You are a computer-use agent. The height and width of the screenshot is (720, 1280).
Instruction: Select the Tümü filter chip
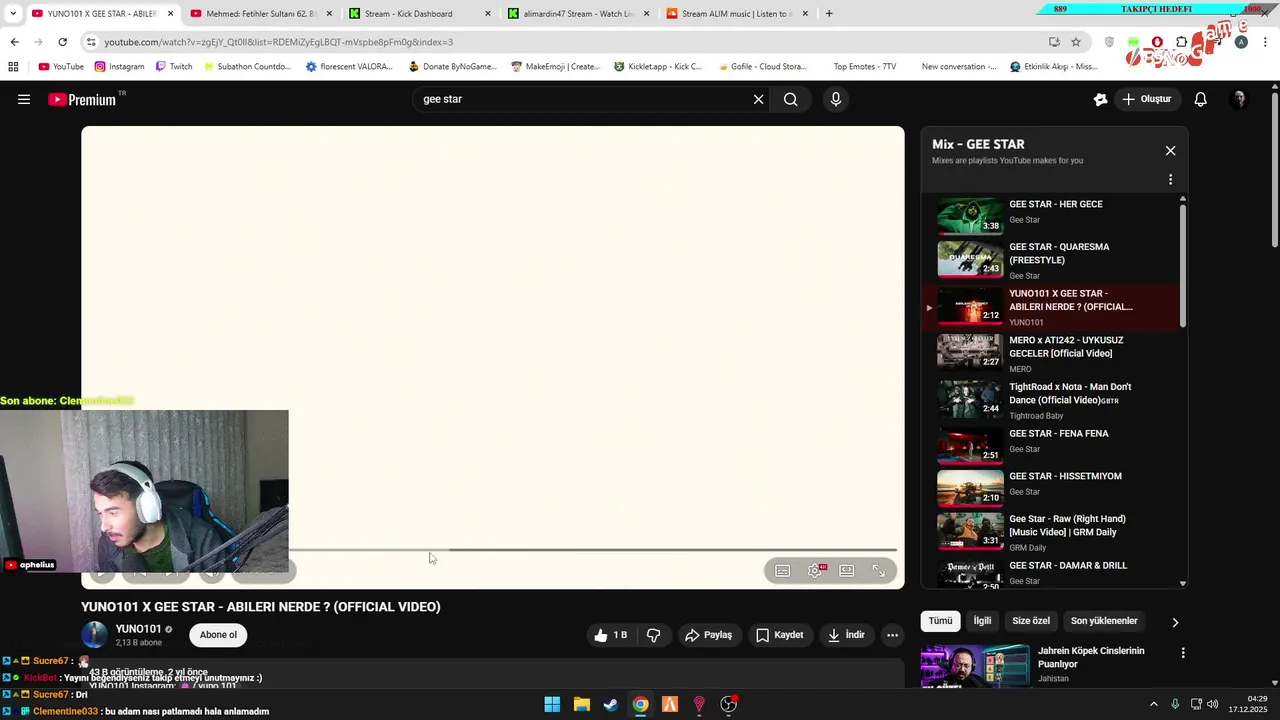click(941, 621)
